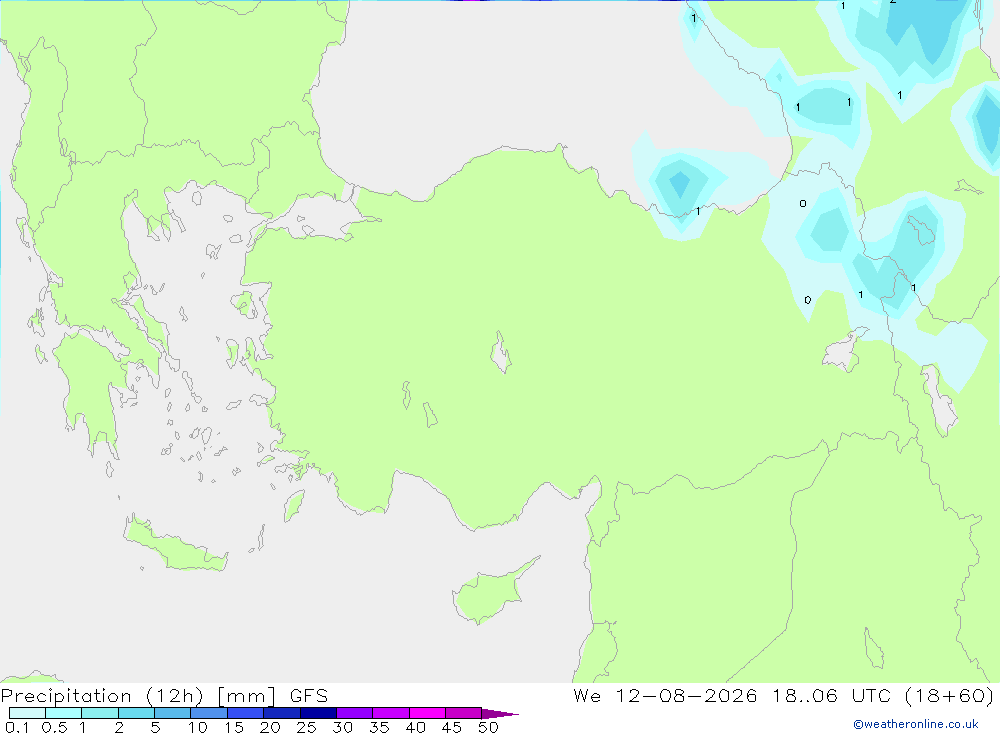Select the 5–10 mm light blue legend swatch
The width and height of the screenshot is (1000, 733).
[x=173, y=713]
